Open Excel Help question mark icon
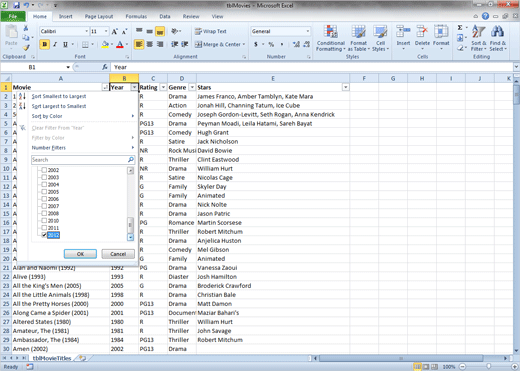The height and width of the screenshot is (371, 520). pyautogui.click(x=485, y=16)
